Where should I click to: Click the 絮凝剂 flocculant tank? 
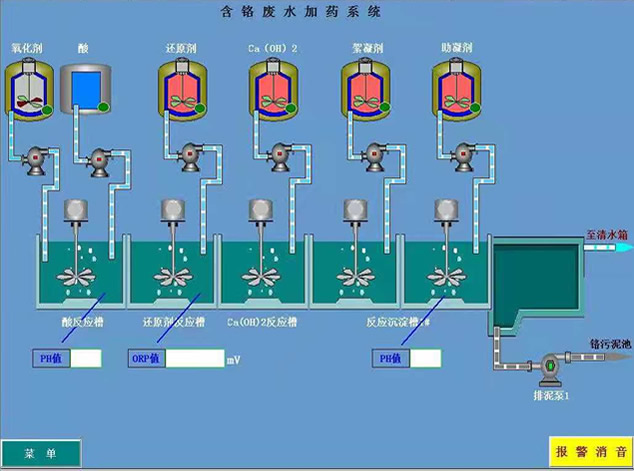click(x=368, y=89)
